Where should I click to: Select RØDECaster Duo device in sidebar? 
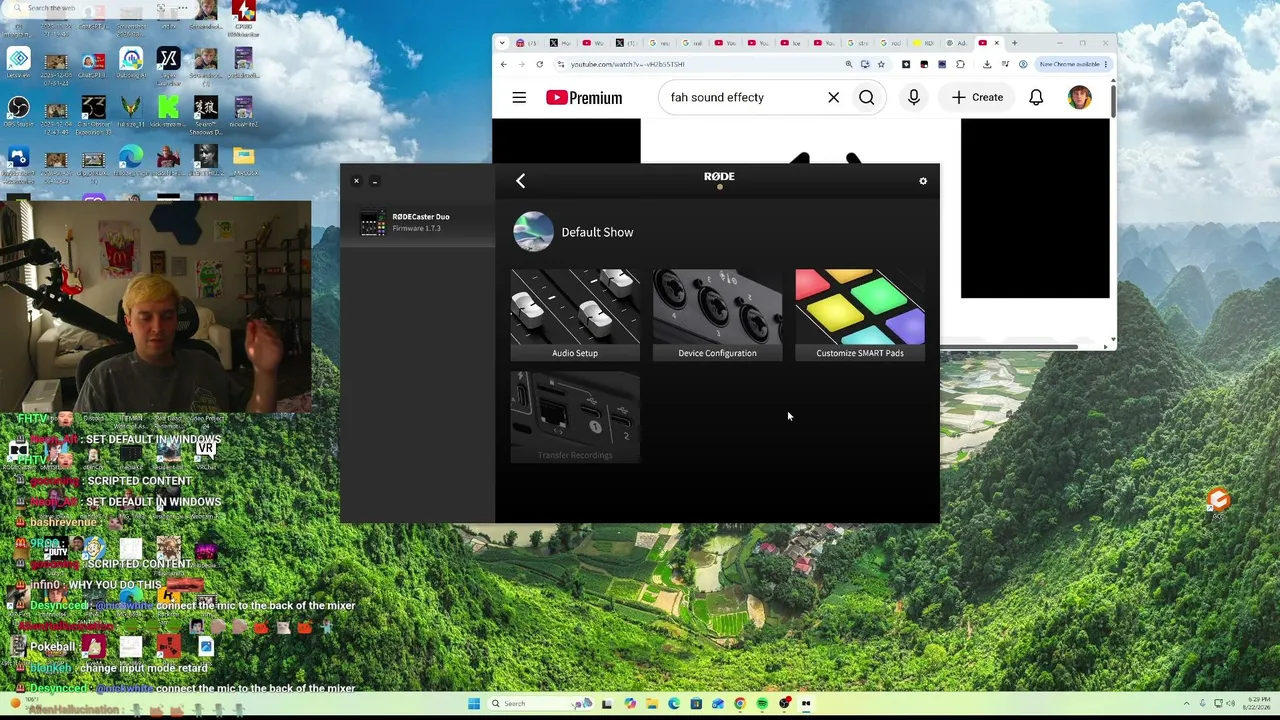(418, 222)
